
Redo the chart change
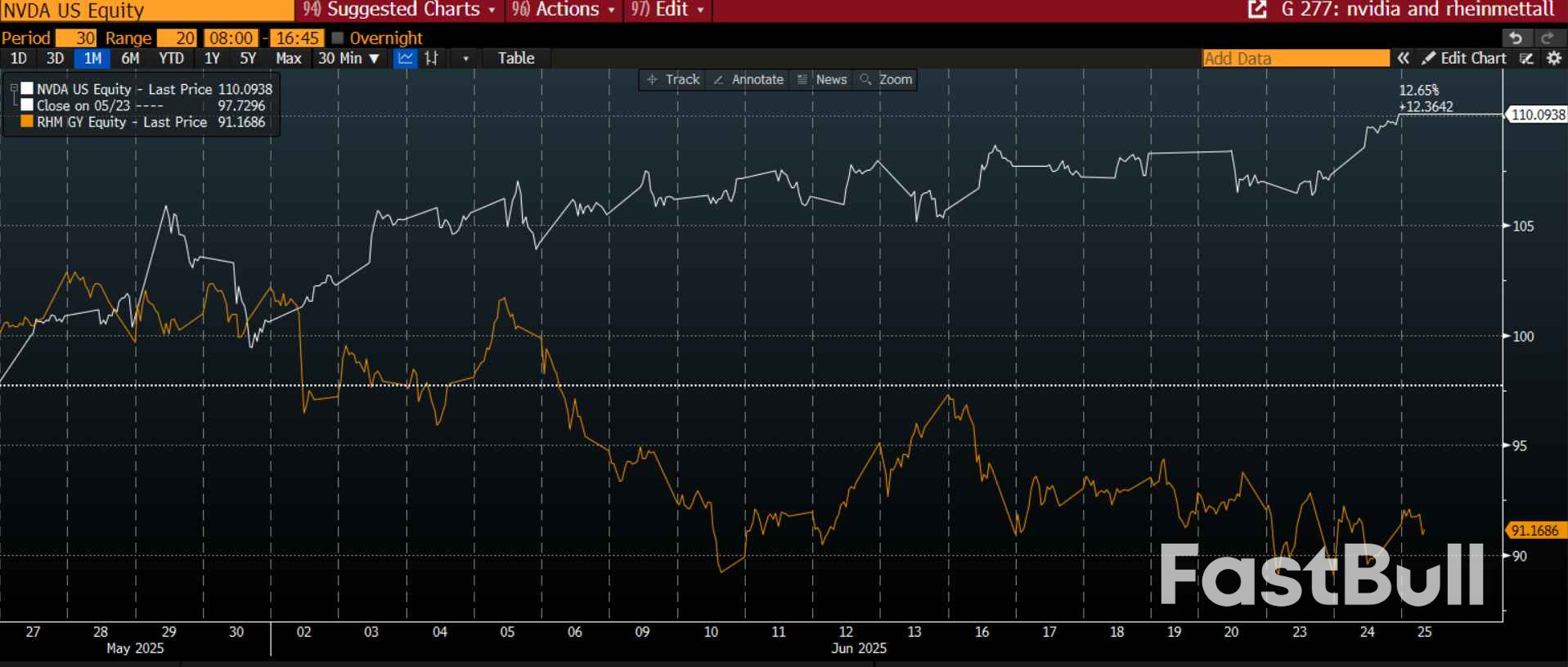pos(1548,38)
